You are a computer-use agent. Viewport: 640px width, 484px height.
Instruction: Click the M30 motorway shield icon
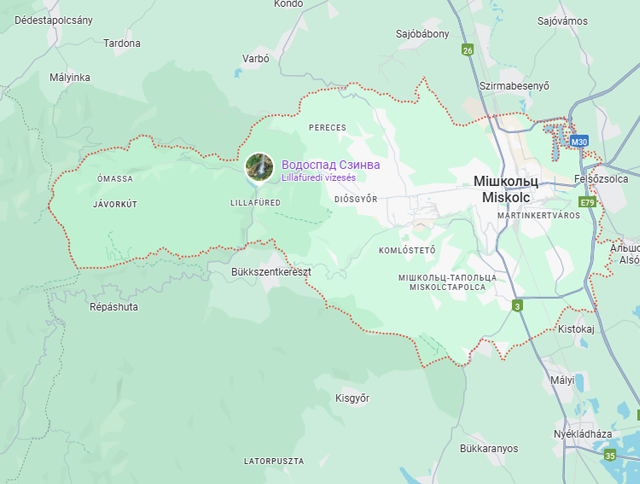point(579,142)
